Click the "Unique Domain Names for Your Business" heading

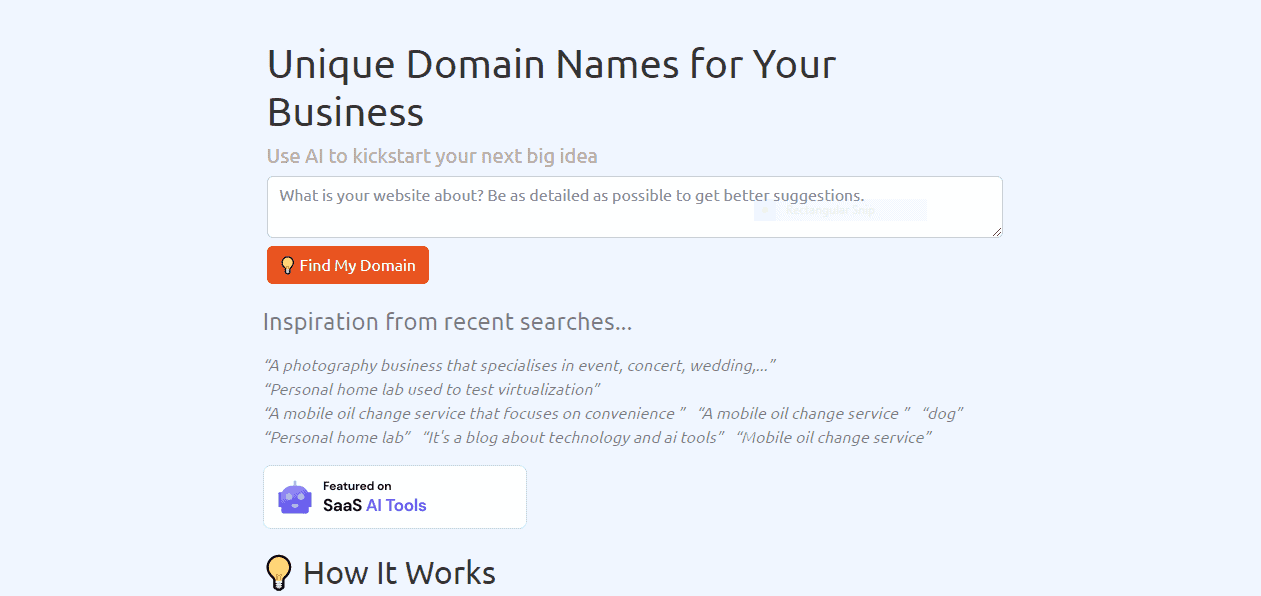(551, 88)
